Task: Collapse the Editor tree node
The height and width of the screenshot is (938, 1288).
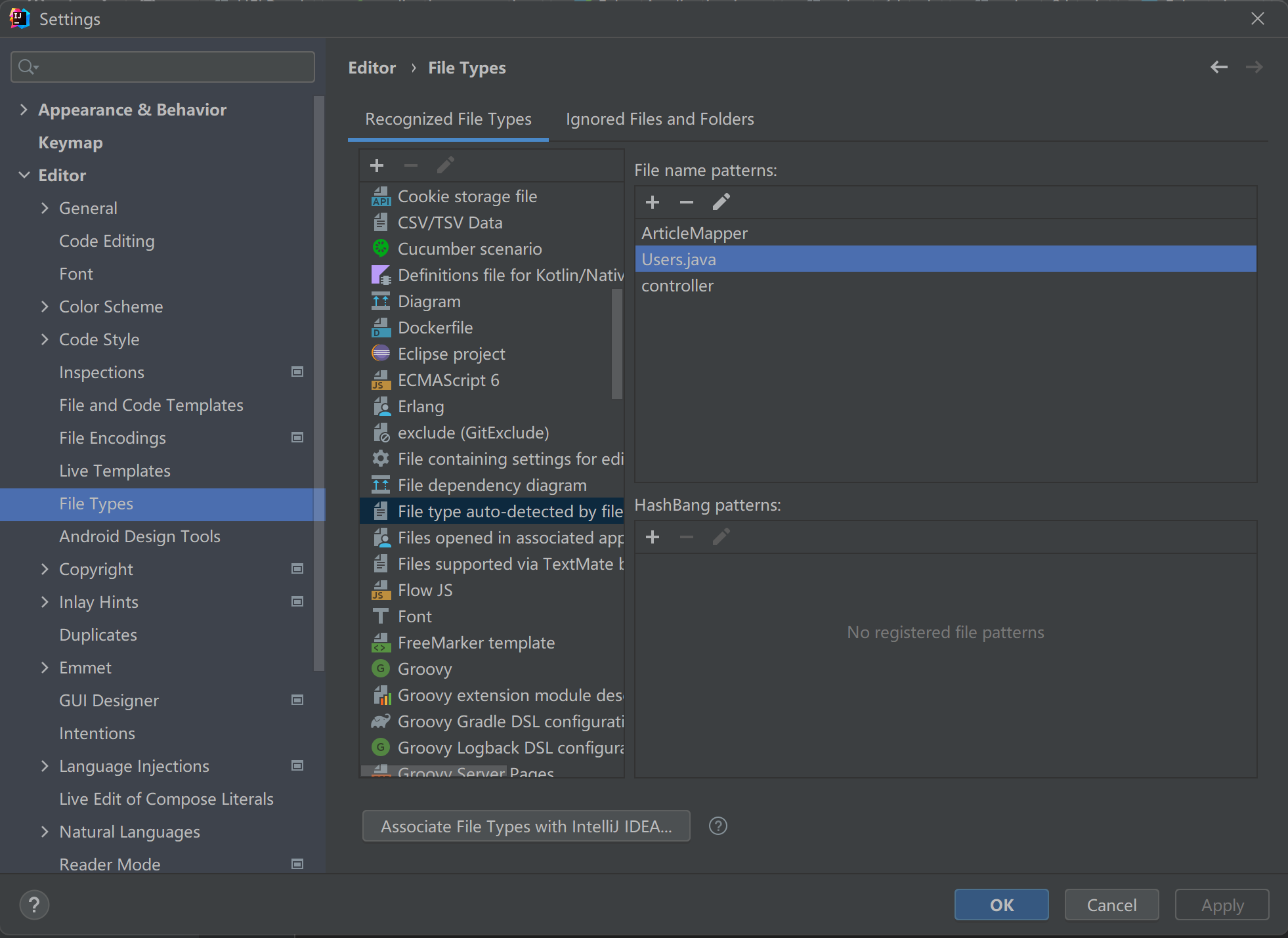Action: [x=24, y=175]
